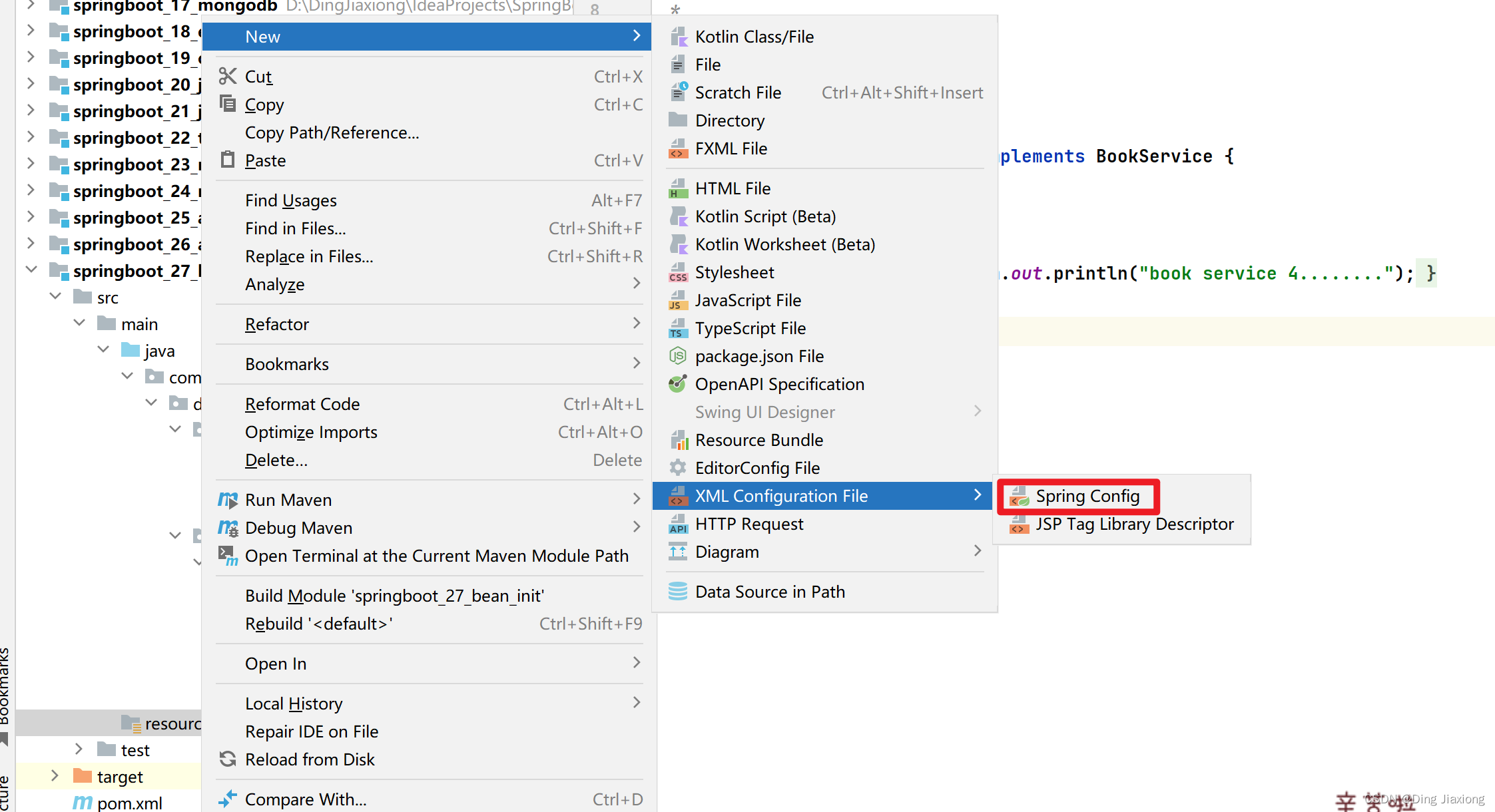Expand the springboot_18 module chevron
The image size is (1495, 812).
[x=31, y=31]
